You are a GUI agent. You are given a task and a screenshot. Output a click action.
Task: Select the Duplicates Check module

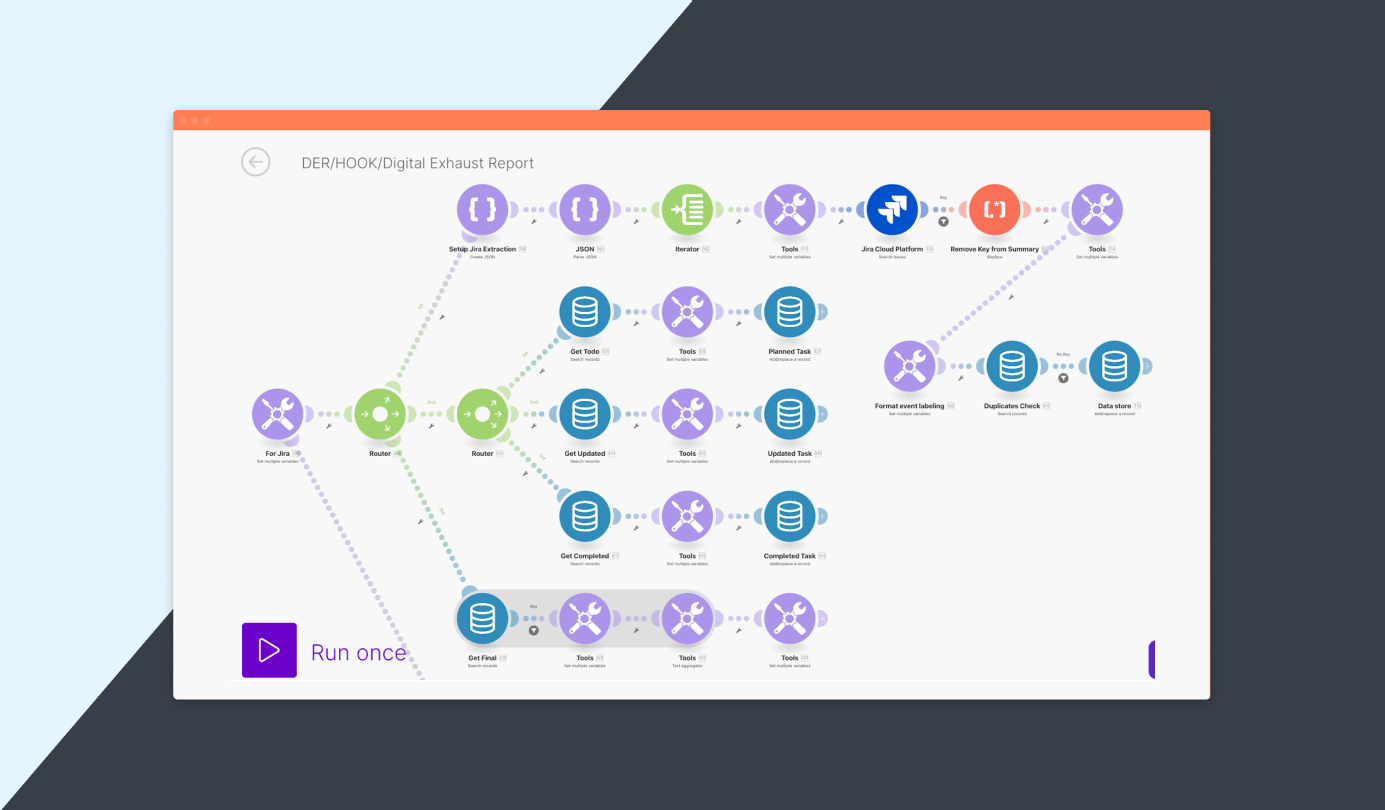pyautogui.click(x=1012, y=366)
